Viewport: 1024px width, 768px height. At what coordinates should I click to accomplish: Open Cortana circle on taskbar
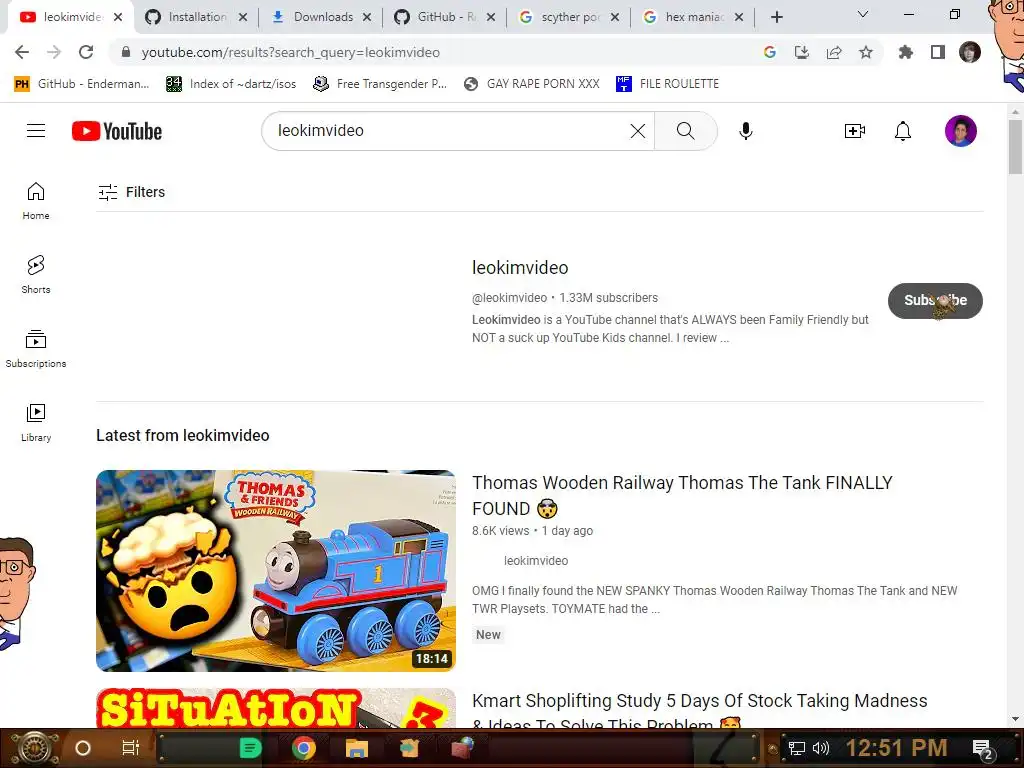click(83, 748)
